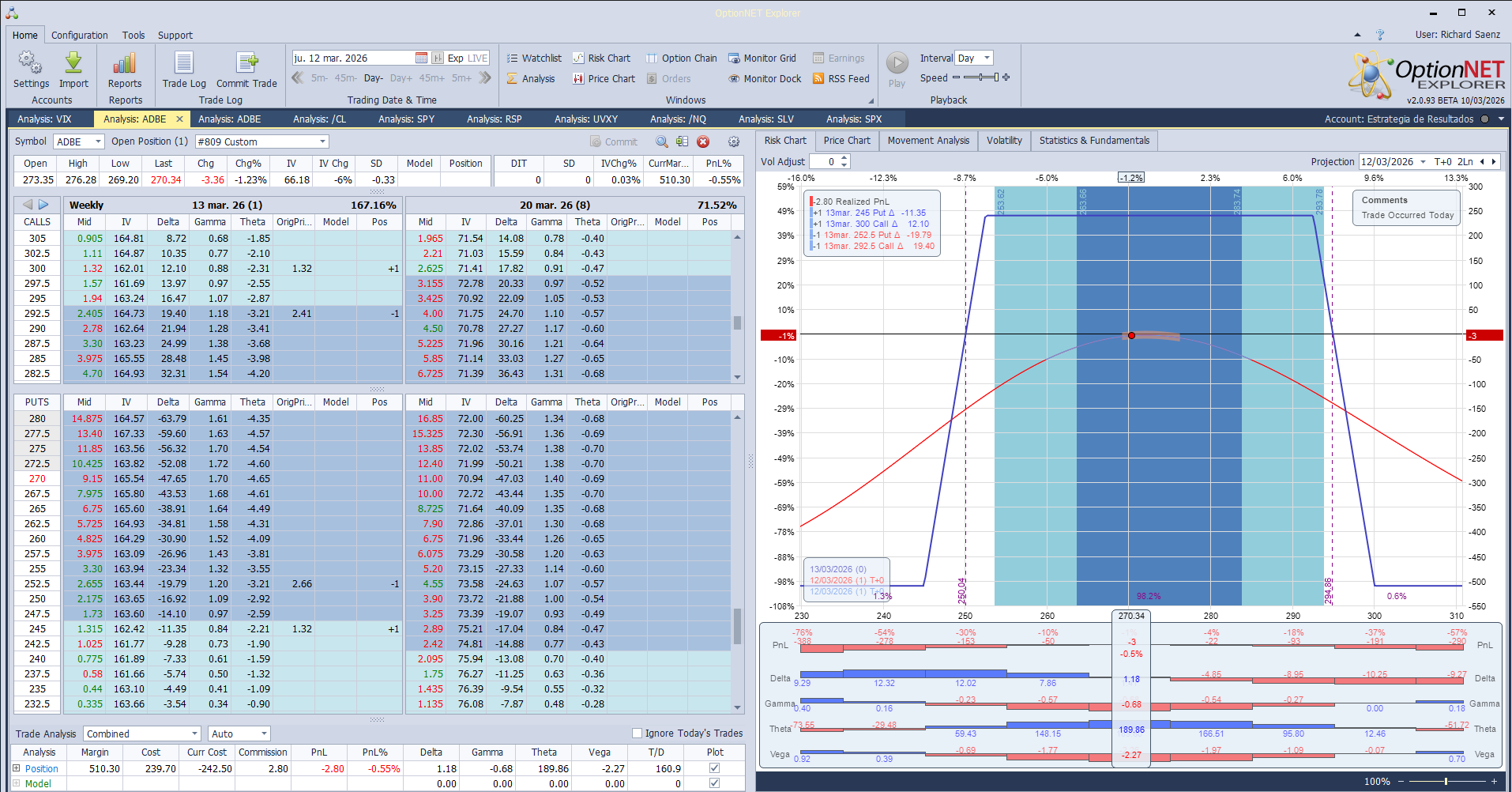
Task: Open Price Chart from the Windows group
Action: (x=604, y=78)
